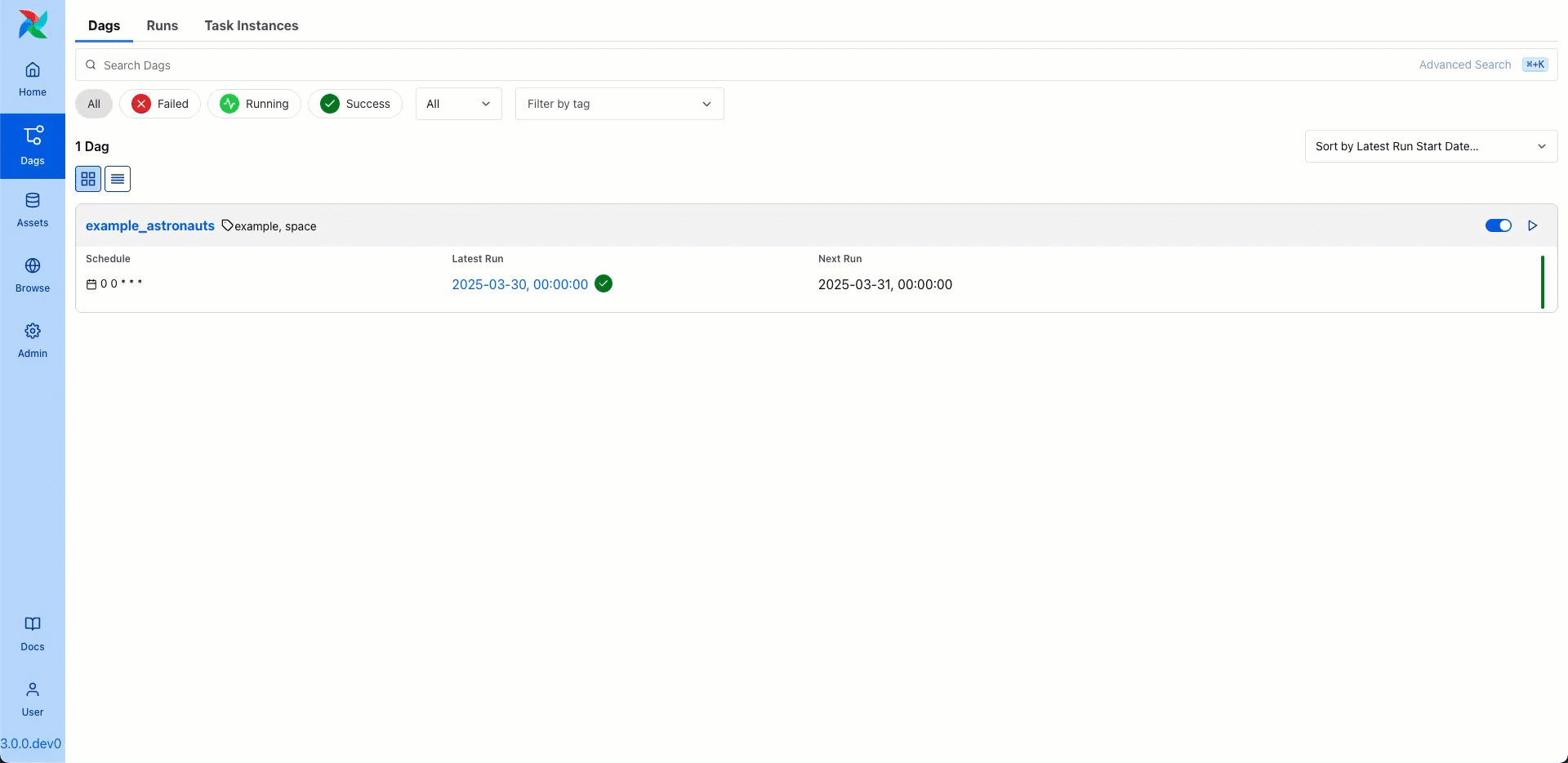Viewport: 1568px width, 763px height.
Task: Trigger a run of example_astronauts
Action: pos(1533,225)
